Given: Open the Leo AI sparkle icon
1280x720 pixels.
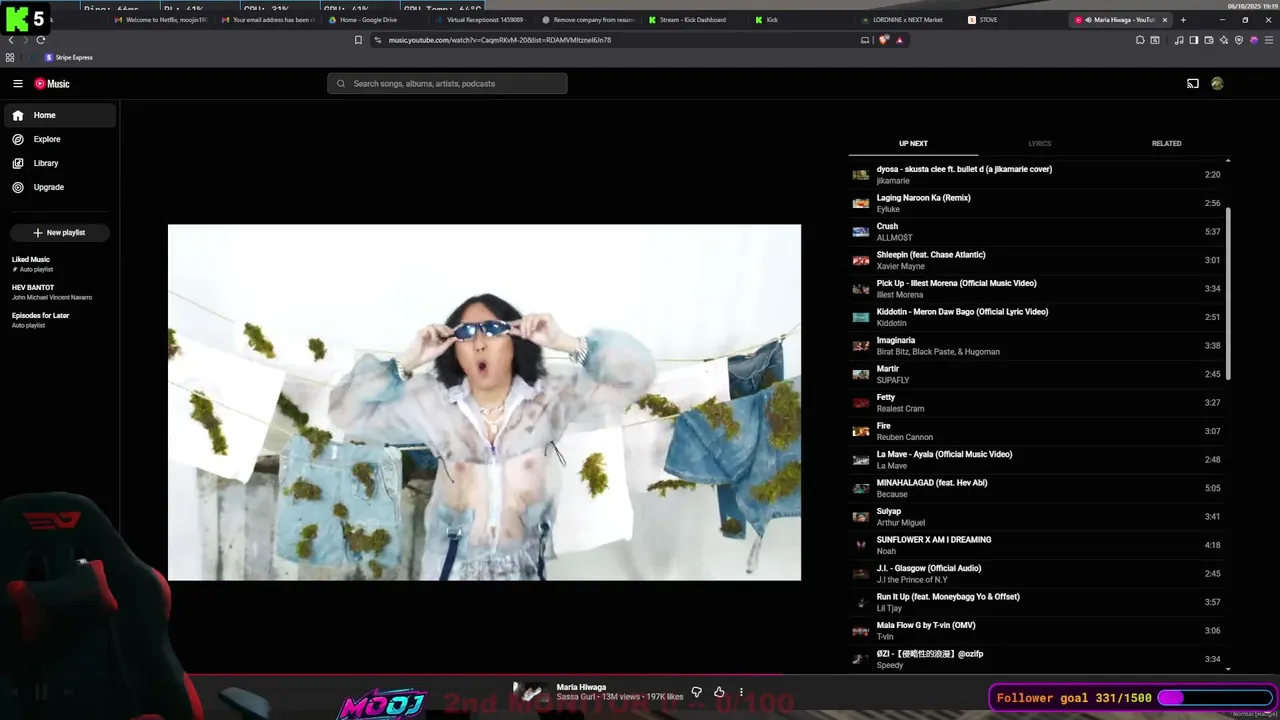Looking at the screenshot, I should [1224, 40].
